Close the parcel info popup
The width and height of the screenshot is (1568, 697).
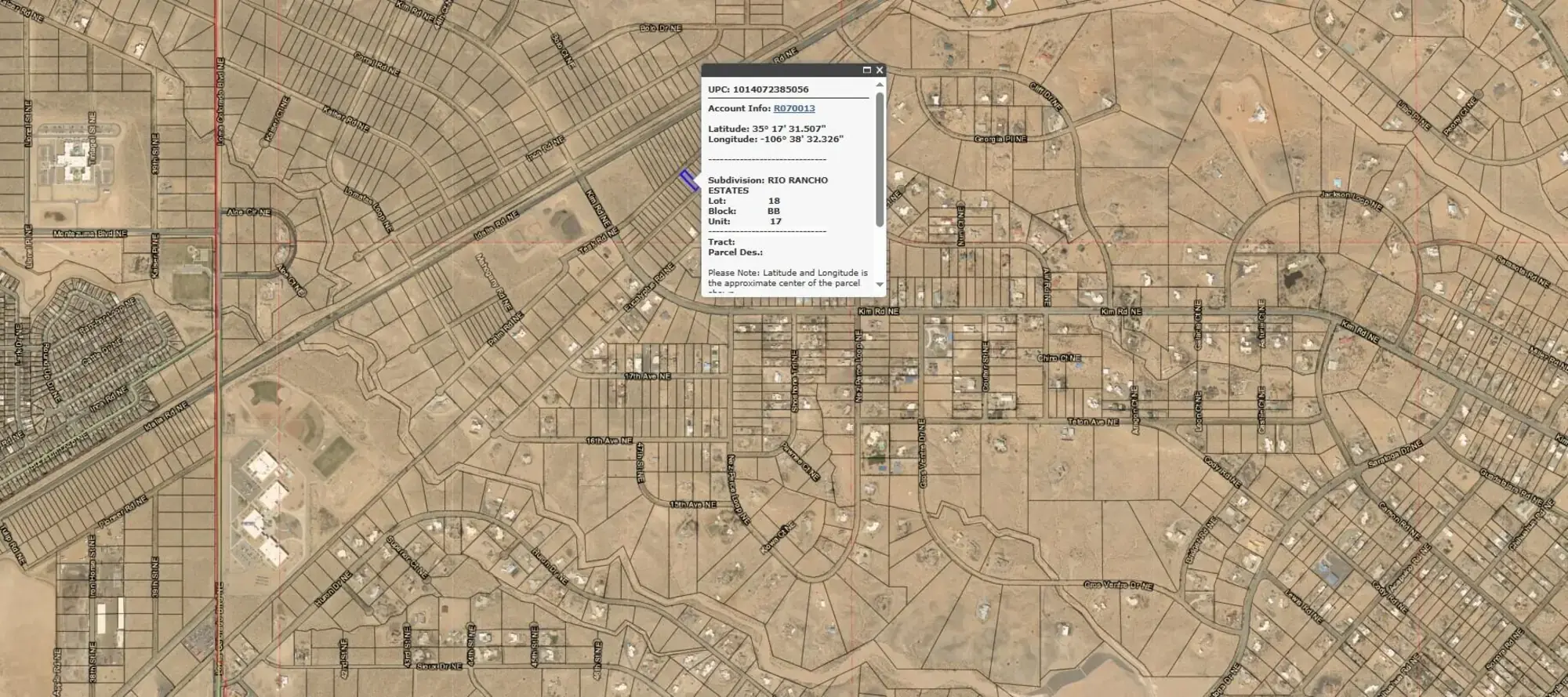click(x=880, y=70)
